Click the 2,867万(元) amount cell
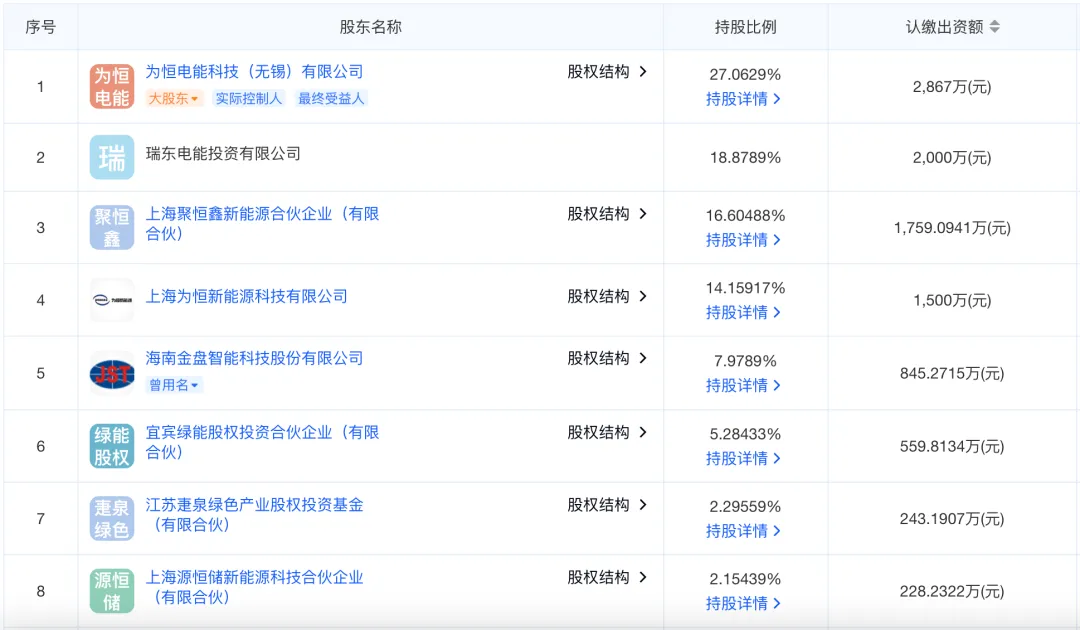 952,87
